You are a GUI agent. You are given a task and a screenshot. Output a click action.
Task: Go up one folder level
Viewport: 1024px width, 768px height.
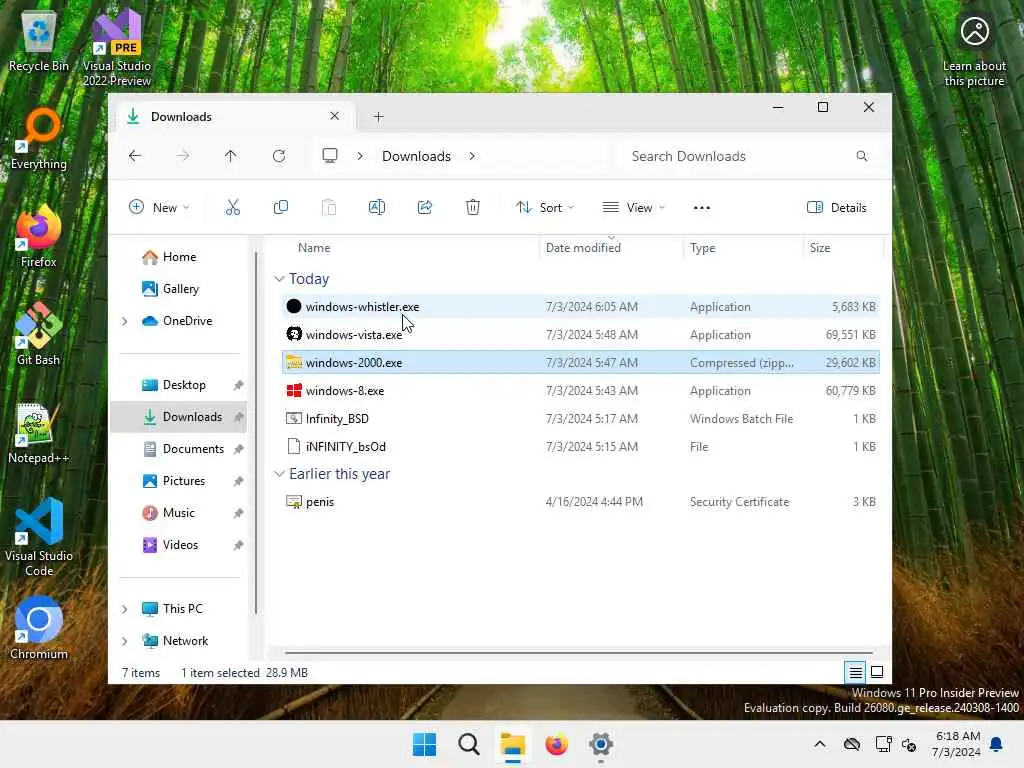pyautogui.click(x=231, y=156)
